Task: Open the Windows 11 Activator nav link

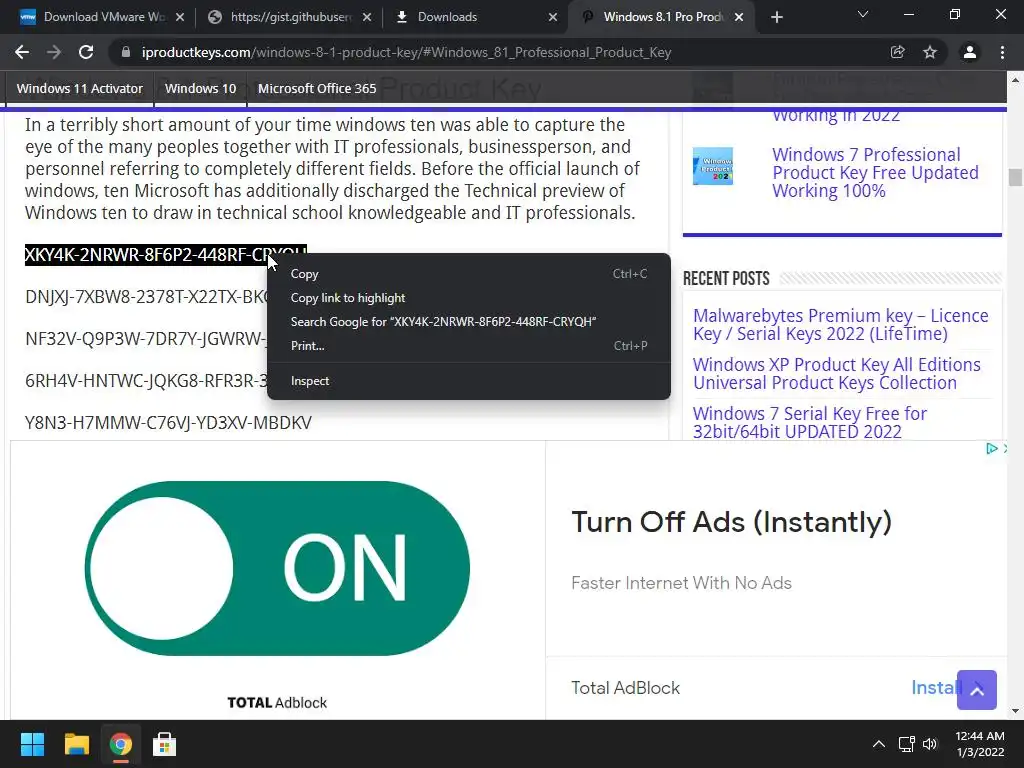Action: 80,88
